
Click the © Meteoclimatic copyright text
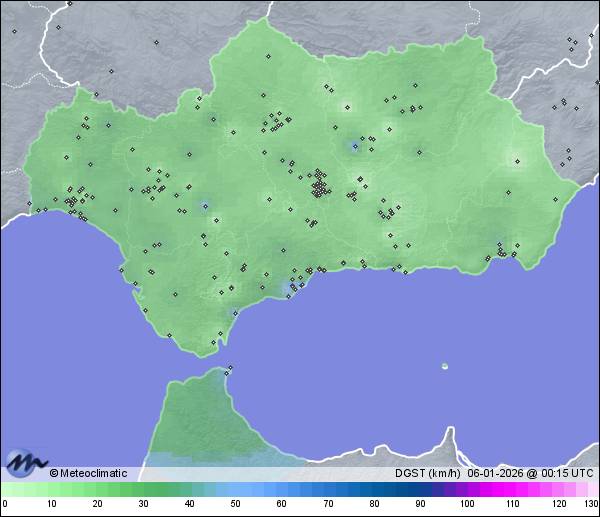[x=88, y=473]
